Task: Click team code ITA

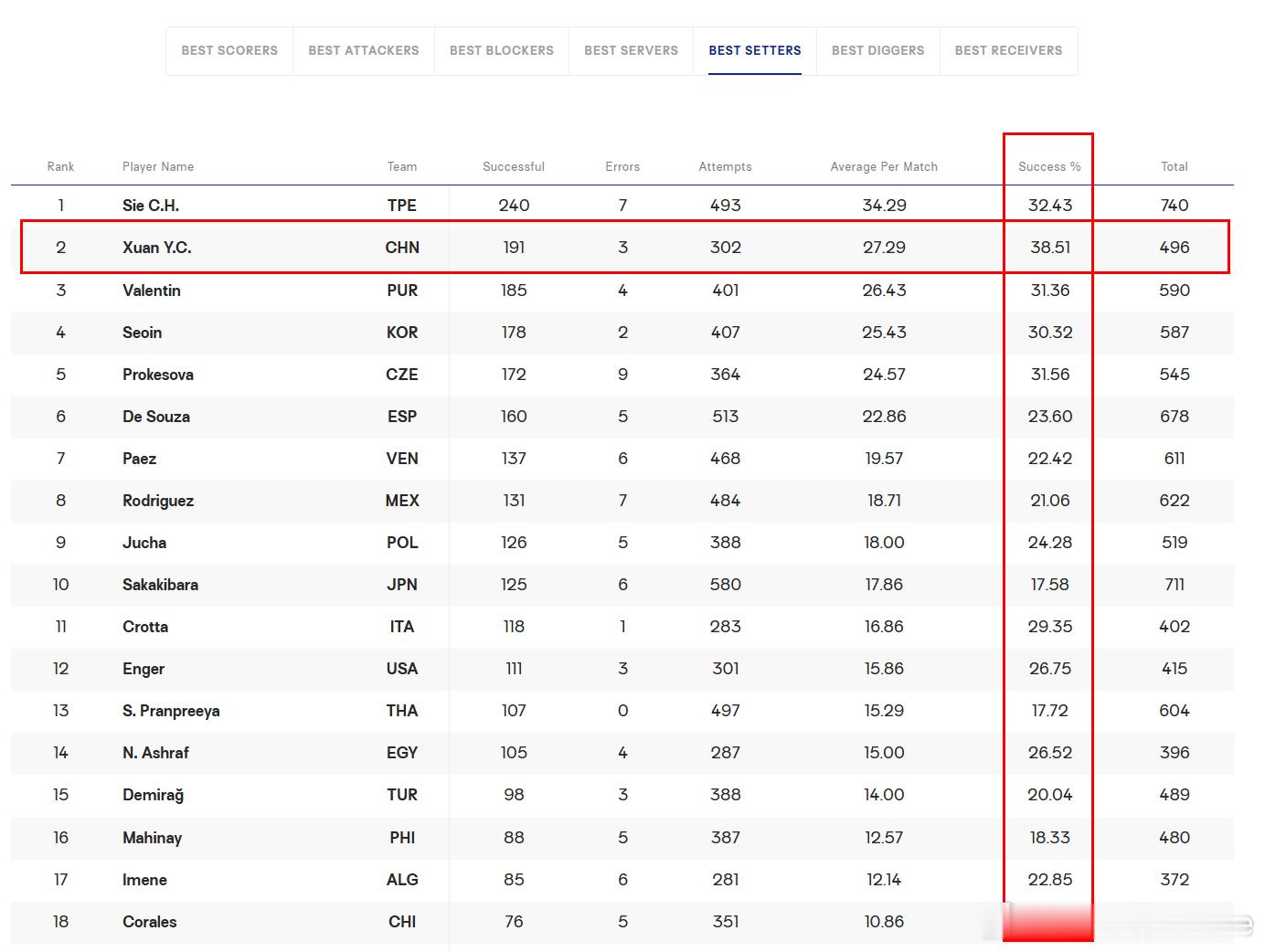Action: (x=402, y=627)
